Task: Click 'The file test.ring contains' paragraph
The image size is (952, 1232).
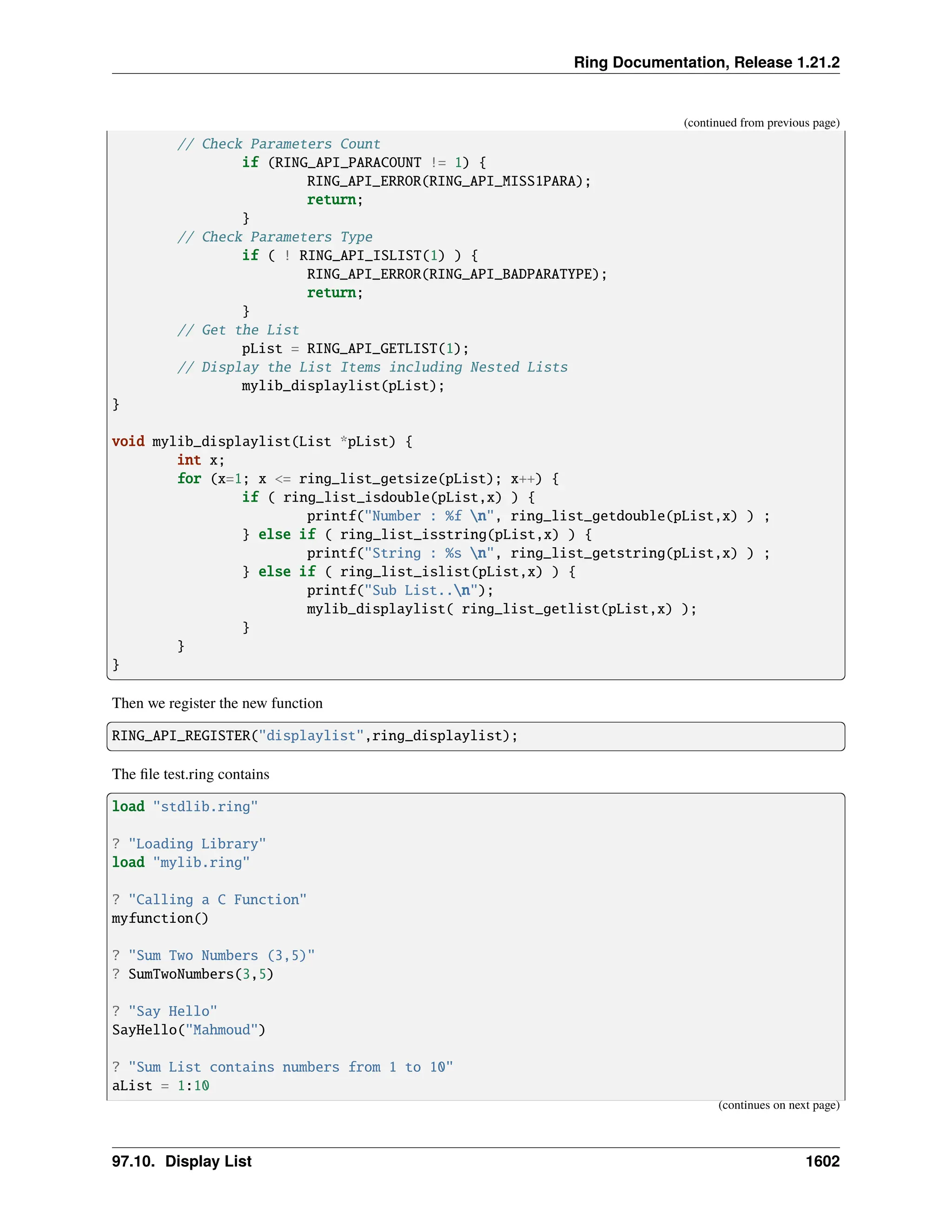Action: click(191, 775)
